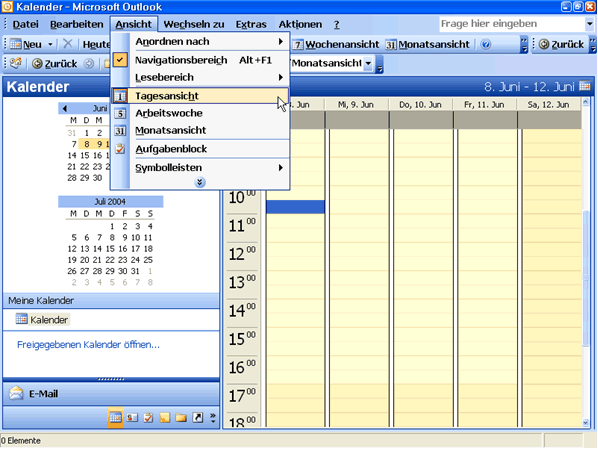Close the open Ansicht menu
This screenshot has height=449, width=598.
(133, 24)
